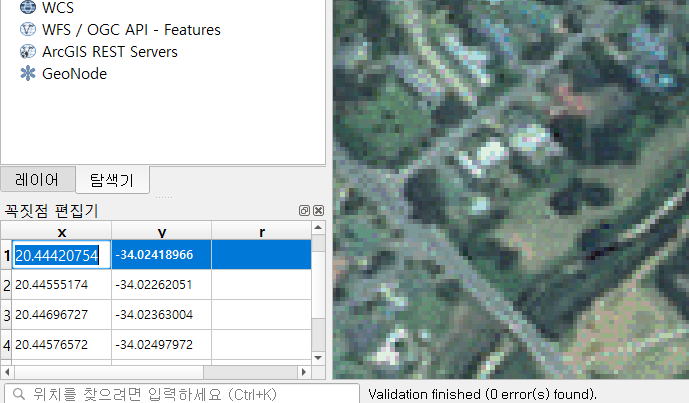Switch to the 탐색기 tab
Image resolution: width=689 pixels, height=403 pixels.
tap(112, 180)
